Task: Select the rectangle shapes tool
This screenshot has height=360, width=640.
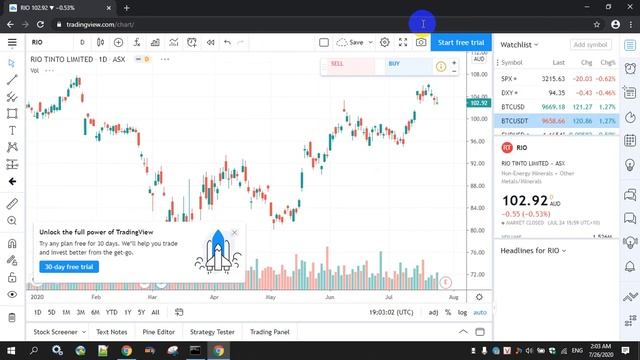Action: pyautogui.click(x=12, y=113)
